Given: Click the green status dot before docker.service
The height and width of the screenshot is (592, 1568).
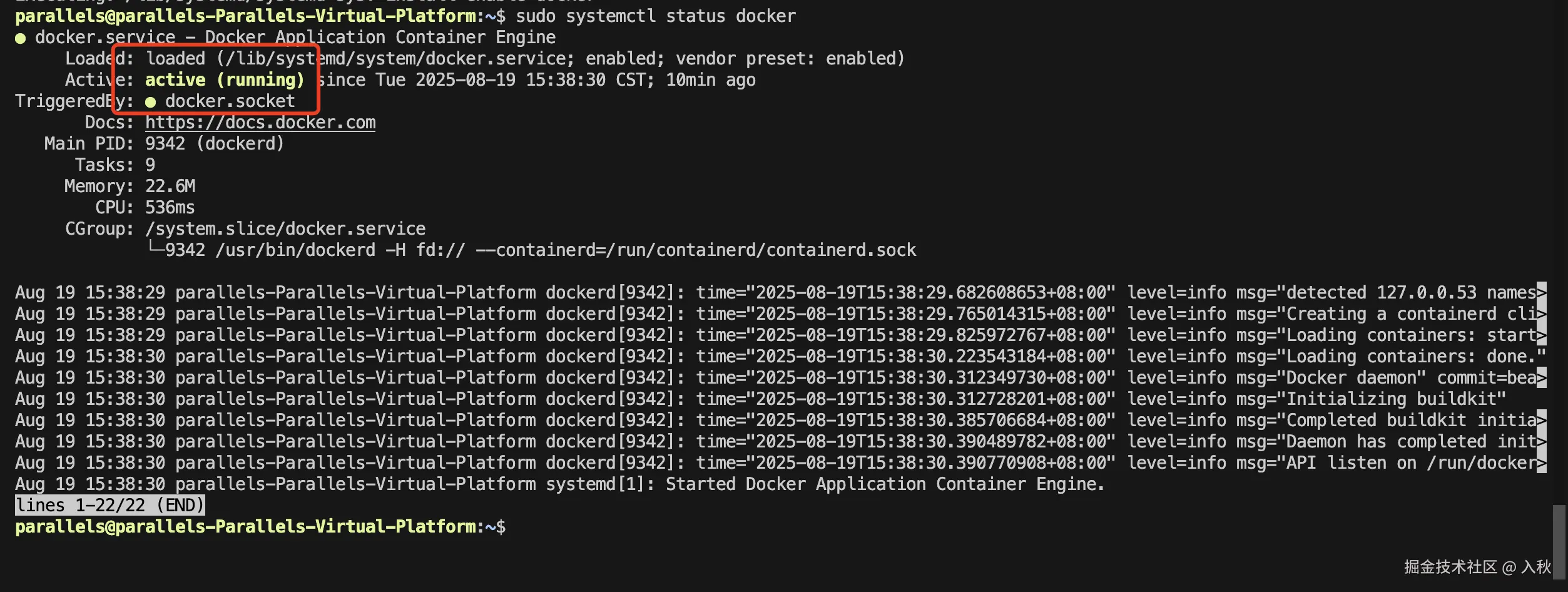Looking at the screenshot, I should pos(21,38).
